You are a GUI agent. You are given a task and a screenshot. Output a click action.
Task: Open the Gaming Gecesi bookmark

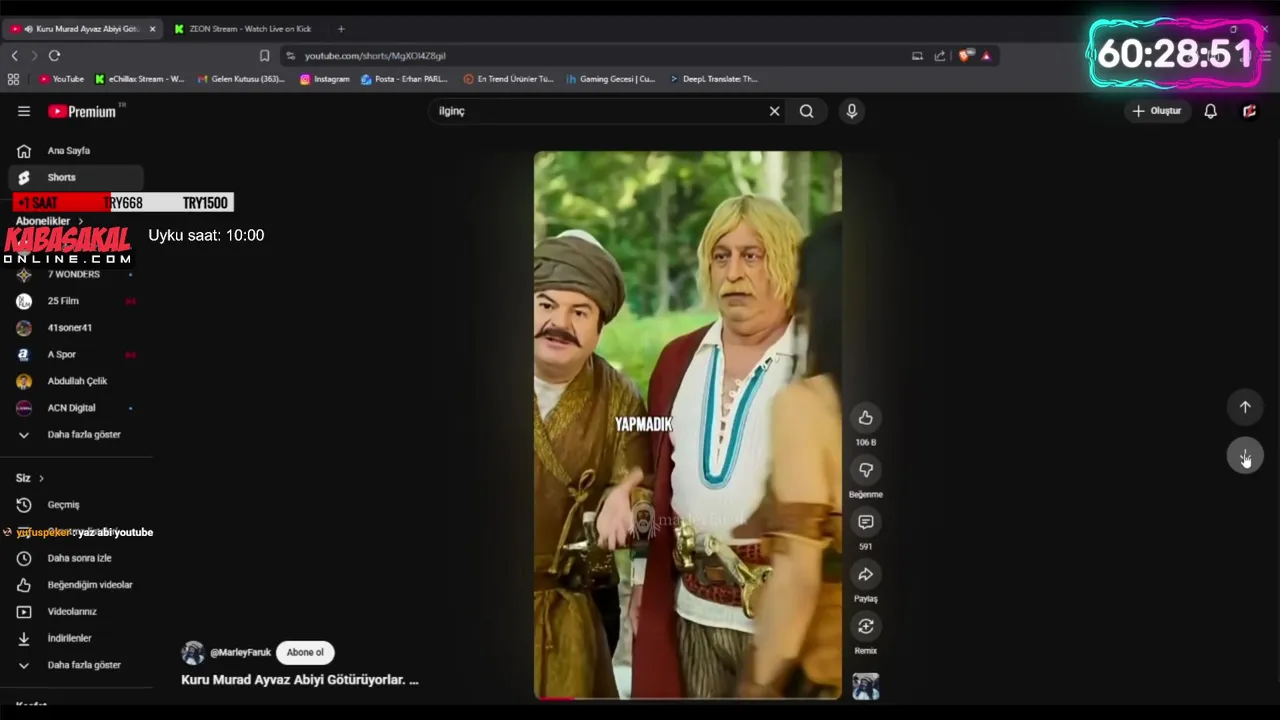[611, 79]
